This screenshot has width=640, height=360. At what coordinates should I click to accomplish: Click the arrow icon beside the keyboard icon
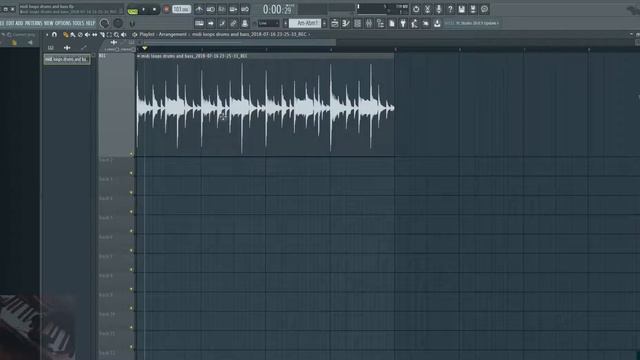pos(211,23)
